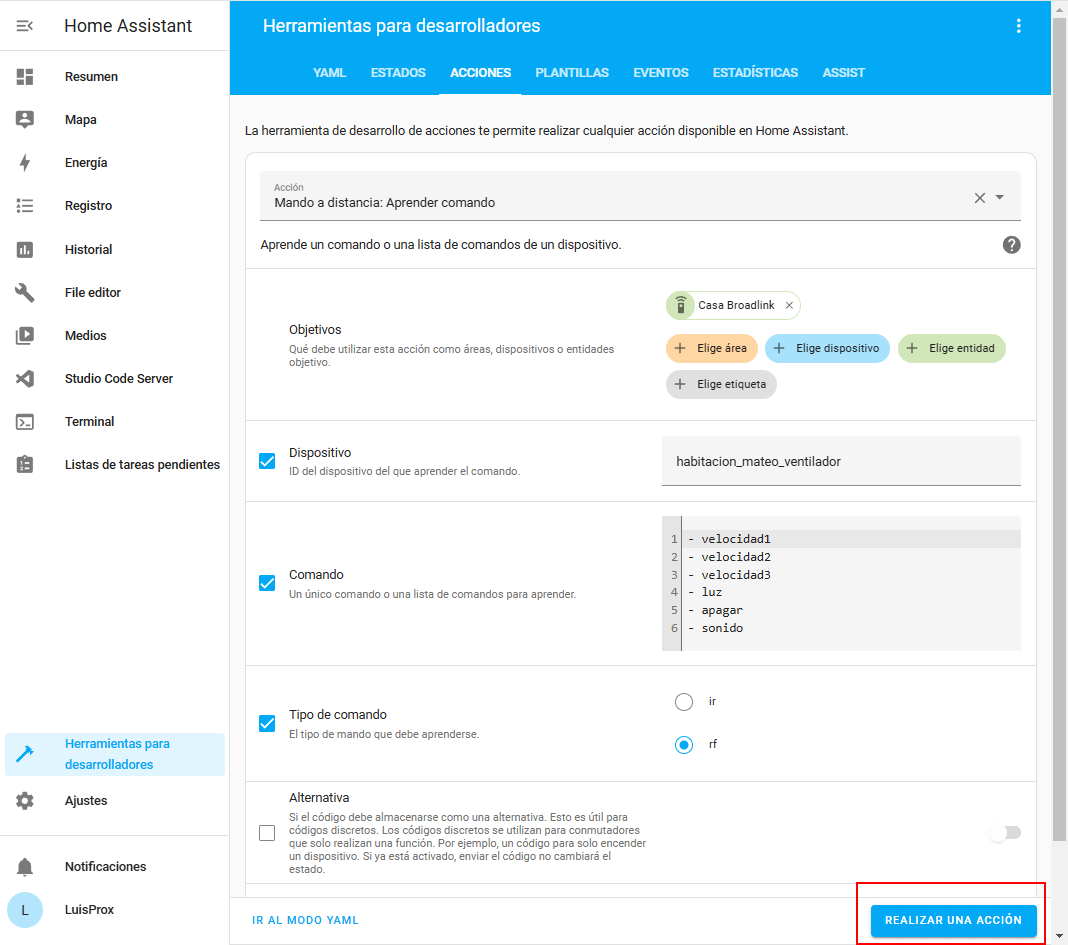Screen dimensions: 1068x945
Task: Switch to the ESTADÍSTICAS tab
Action: click(755, 73)
